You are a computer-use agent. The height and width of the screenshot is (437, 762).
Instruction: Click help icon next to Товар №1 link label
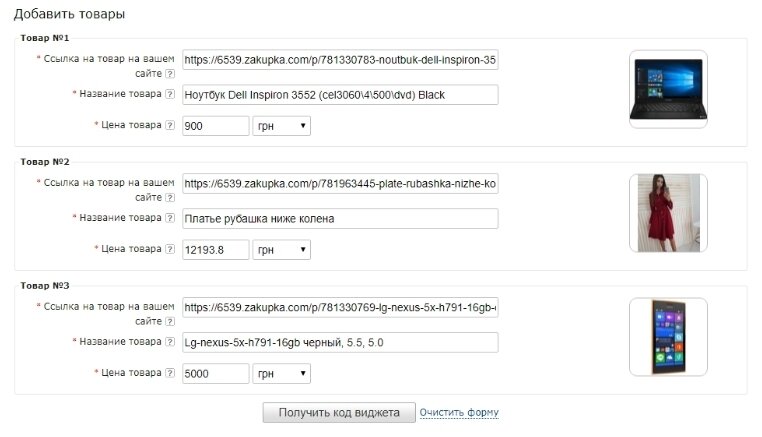pyautogui.click(x=170, y=74)
